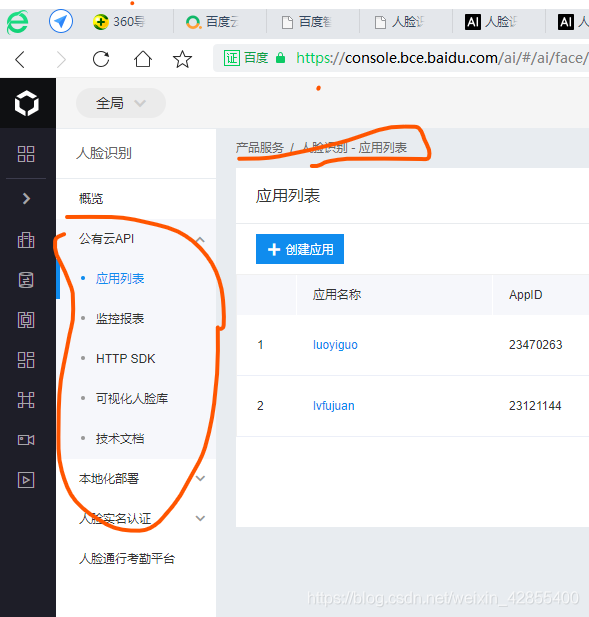Bookmark the page with the star icon
Image resolution: width=589 pixels, height=617 pixels.
[183, 59]
